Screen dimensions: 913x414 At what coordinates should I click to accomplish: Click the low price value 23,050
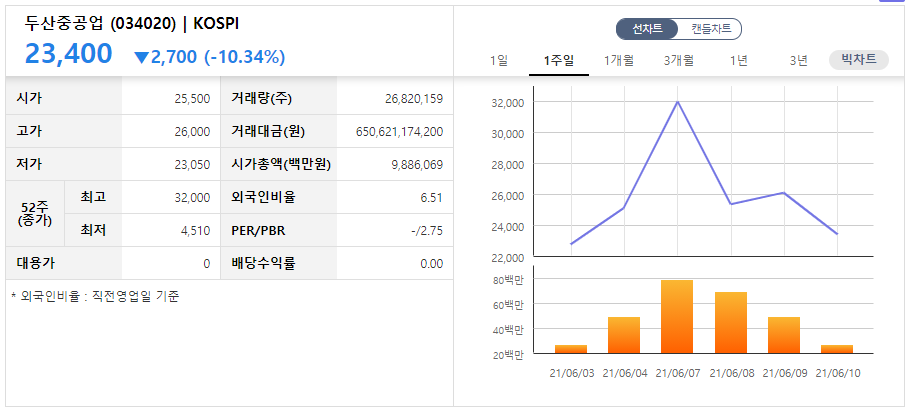[192, 165]
